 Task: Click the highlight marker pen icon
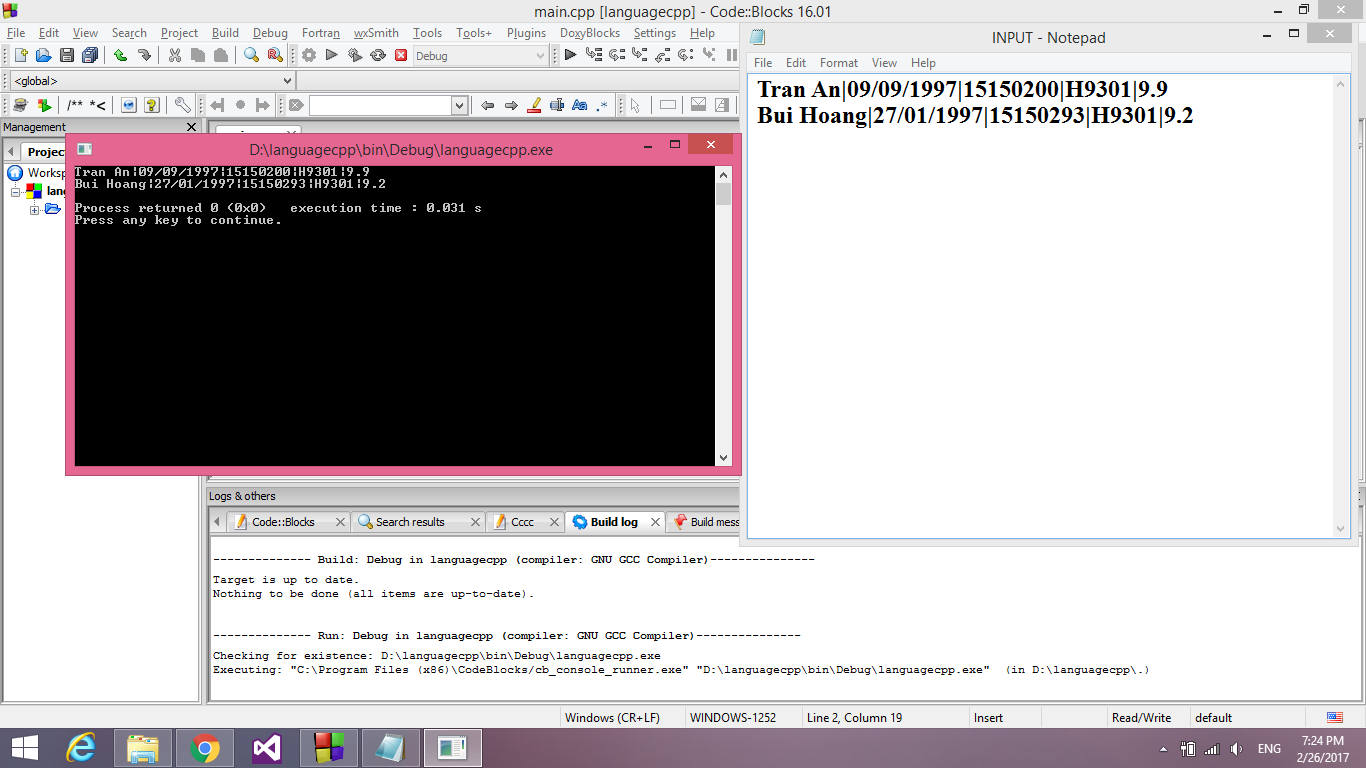pos(534,105)
